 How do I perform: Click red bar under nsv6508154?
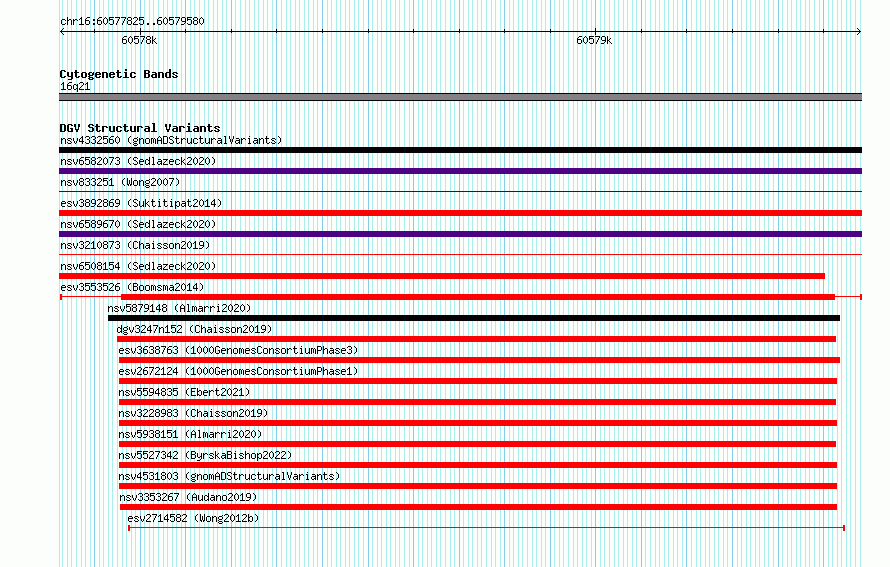[x=442, y=276]
